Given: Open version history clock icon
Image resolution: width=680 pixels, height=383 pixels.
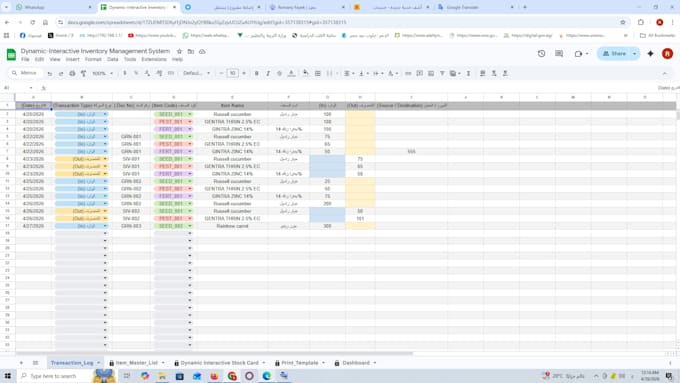Looking at the screenshot, I should pos(541,54).
